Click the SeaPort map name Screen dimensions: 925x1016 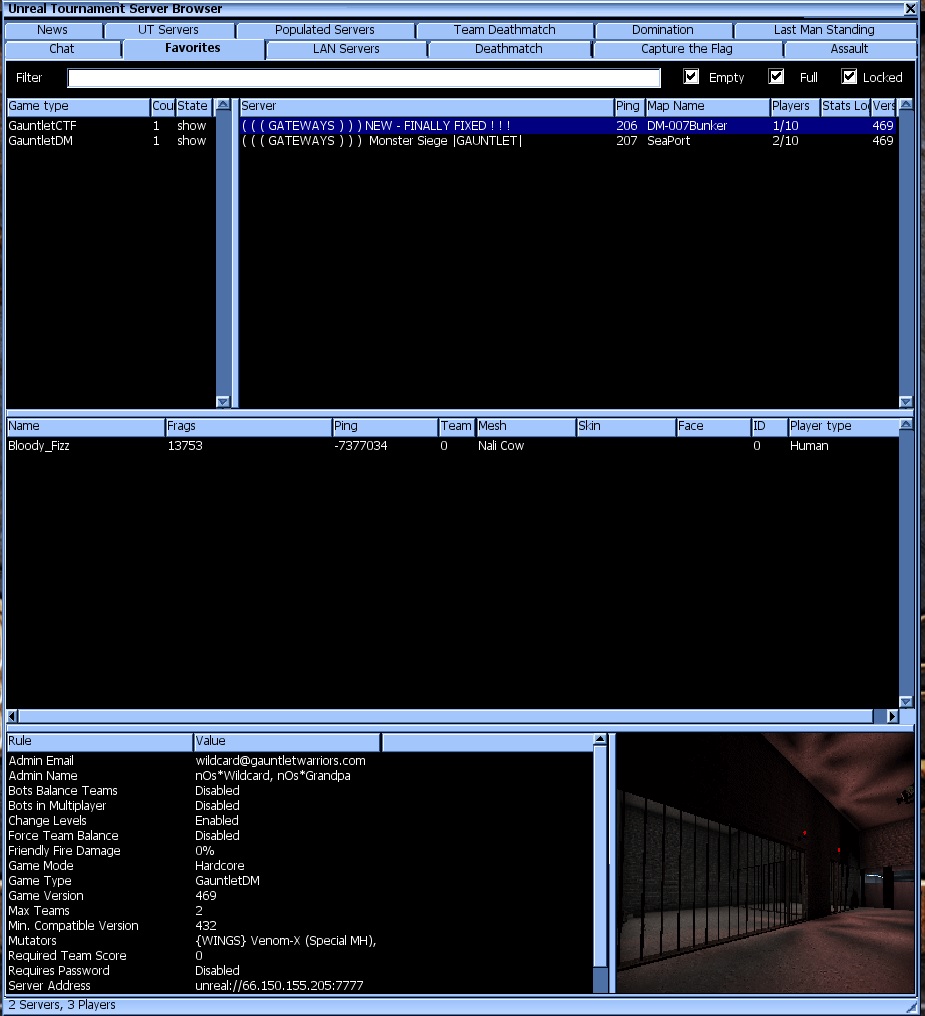tap(668, 141)
